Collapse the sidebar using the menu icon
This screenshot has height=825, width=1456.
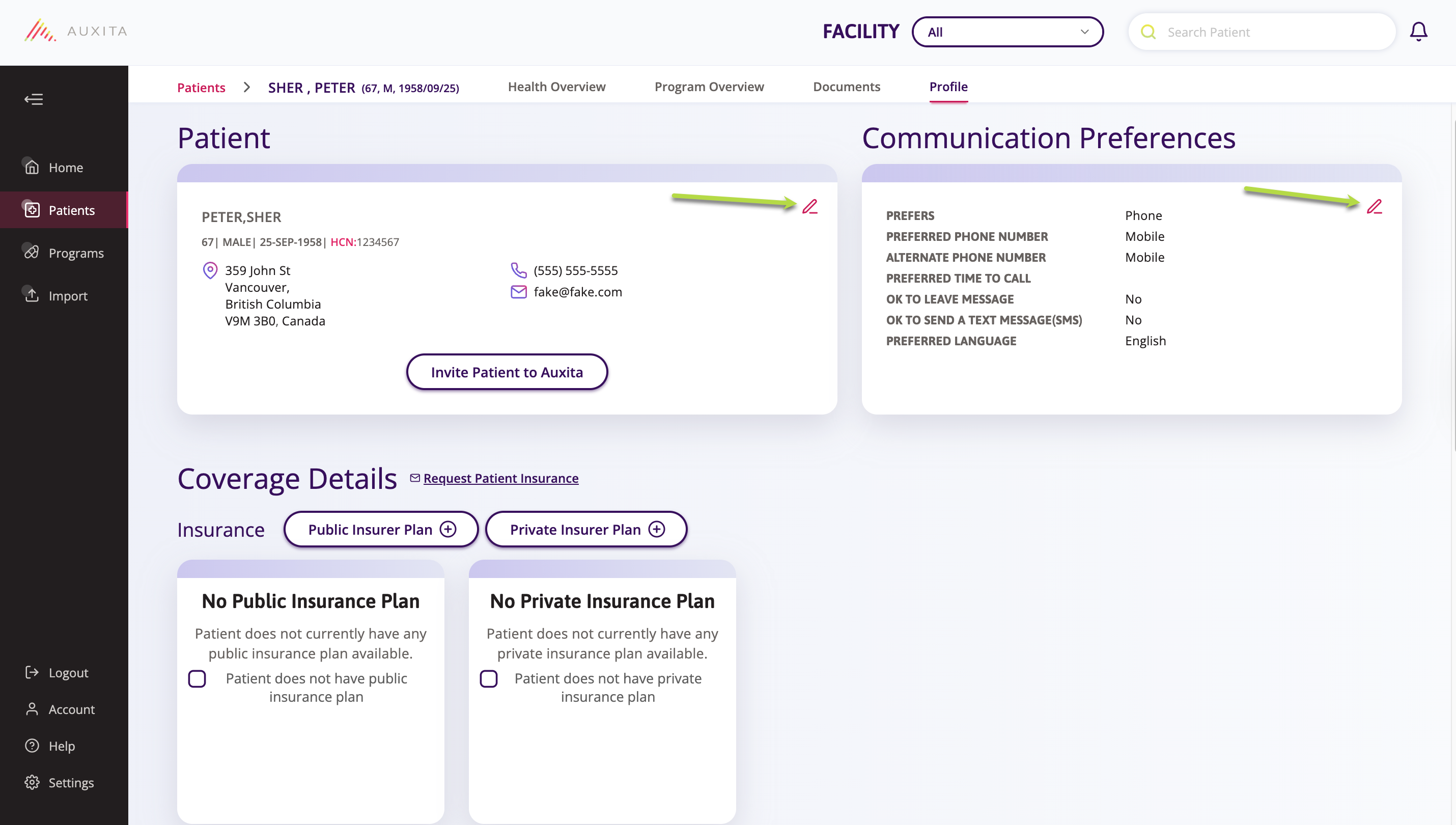pos(34,99)
